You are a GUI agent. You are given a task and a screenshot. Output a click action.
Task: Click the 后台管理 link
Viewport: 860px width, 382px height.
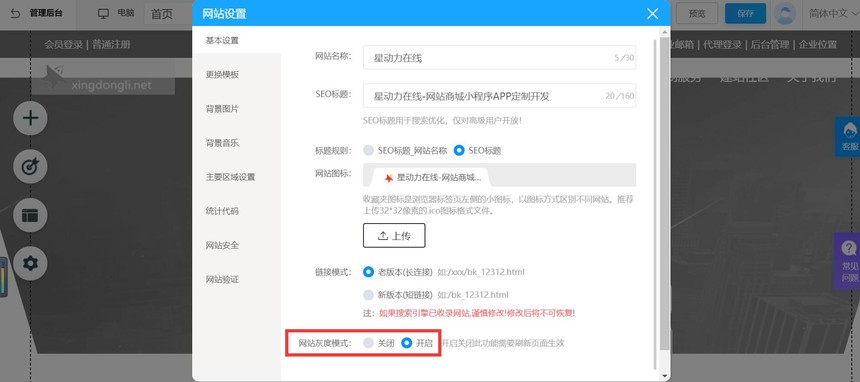click(x=770, y=44)
